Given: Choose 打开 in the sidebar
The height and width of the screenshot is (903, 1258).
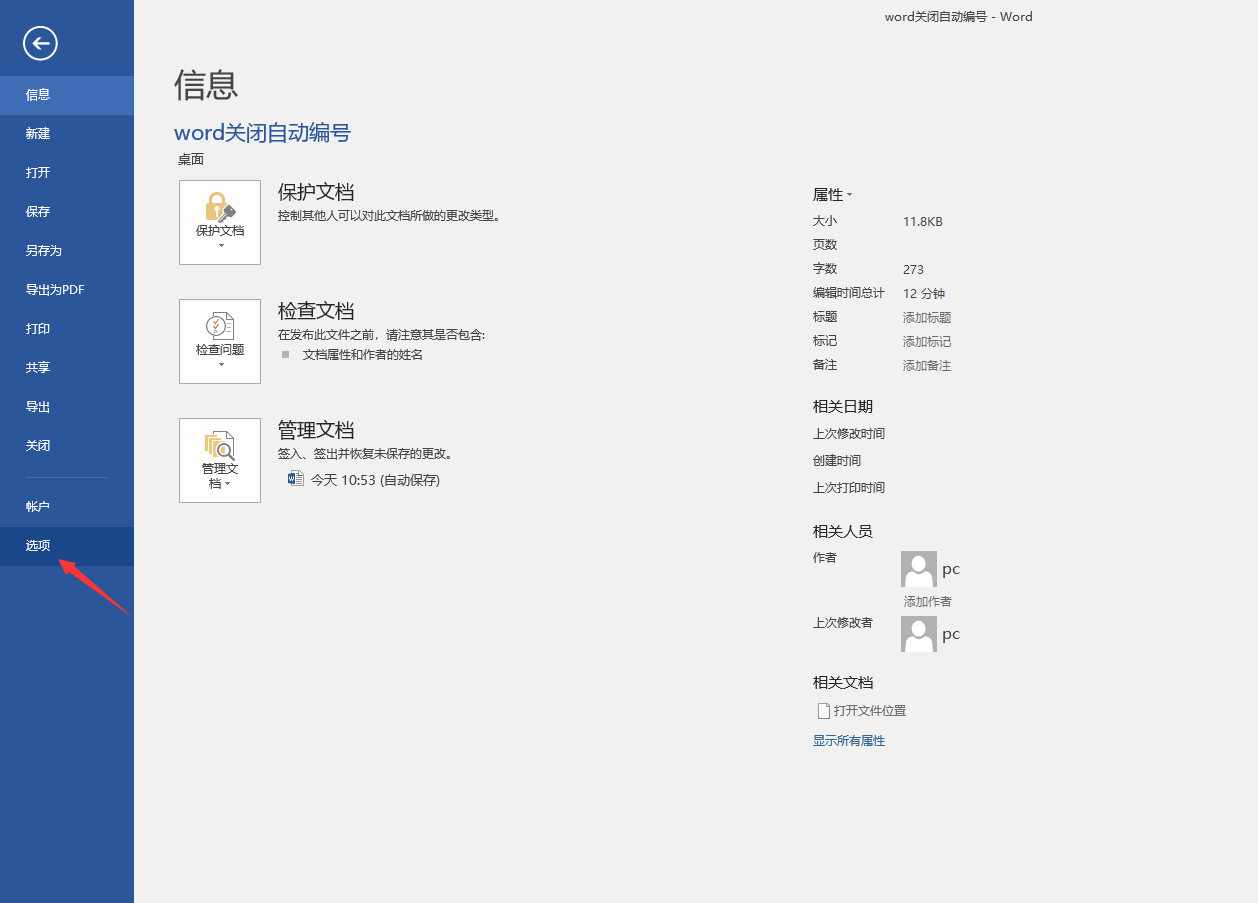Looking at the screenshot, I should pyautogui.click(x=67, y=173).
